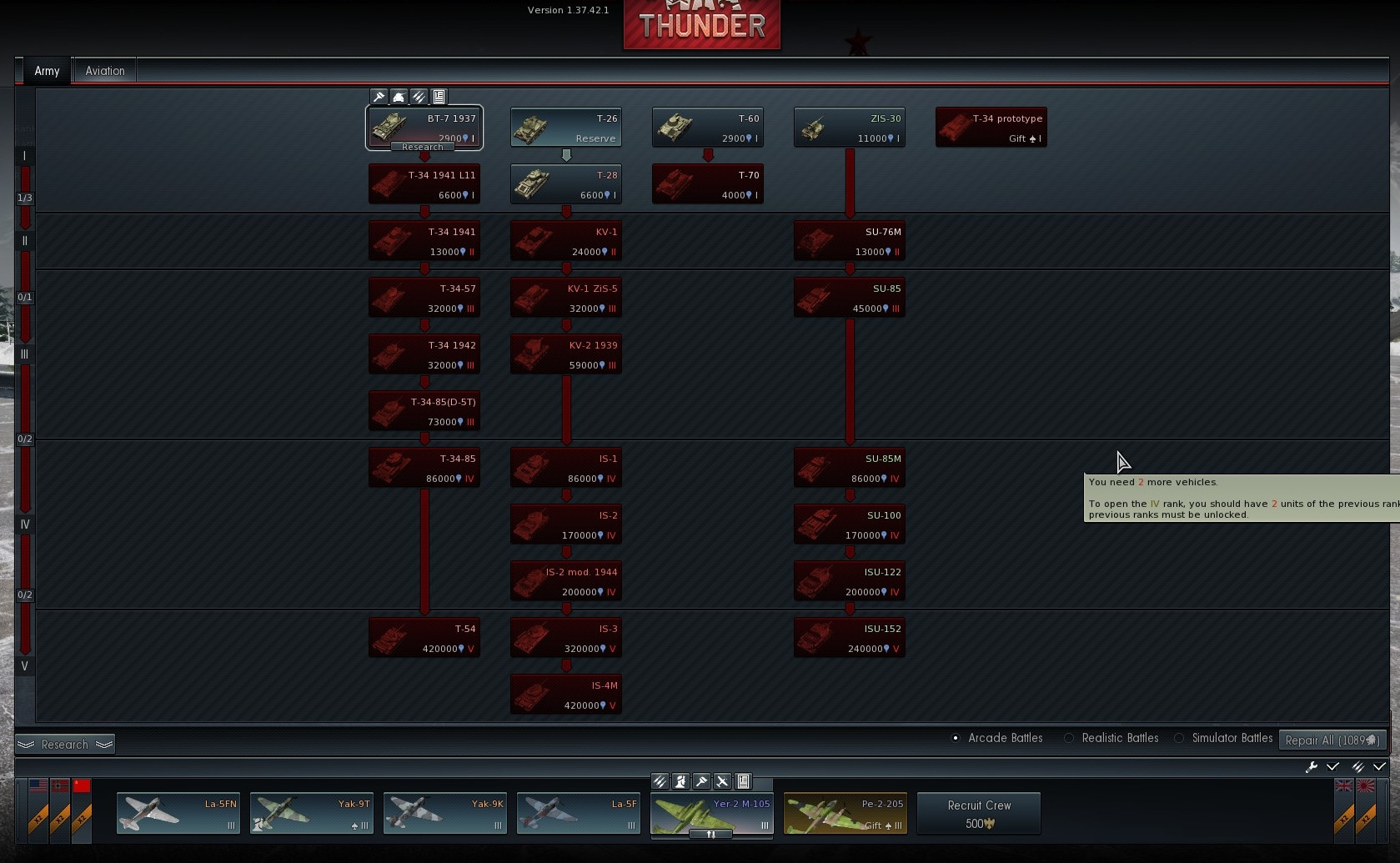The height and width of the screenshot is (863, 1400).
Task: Click swap arrows under Yer-2 M-105 slot
Action: pos(711,834)
